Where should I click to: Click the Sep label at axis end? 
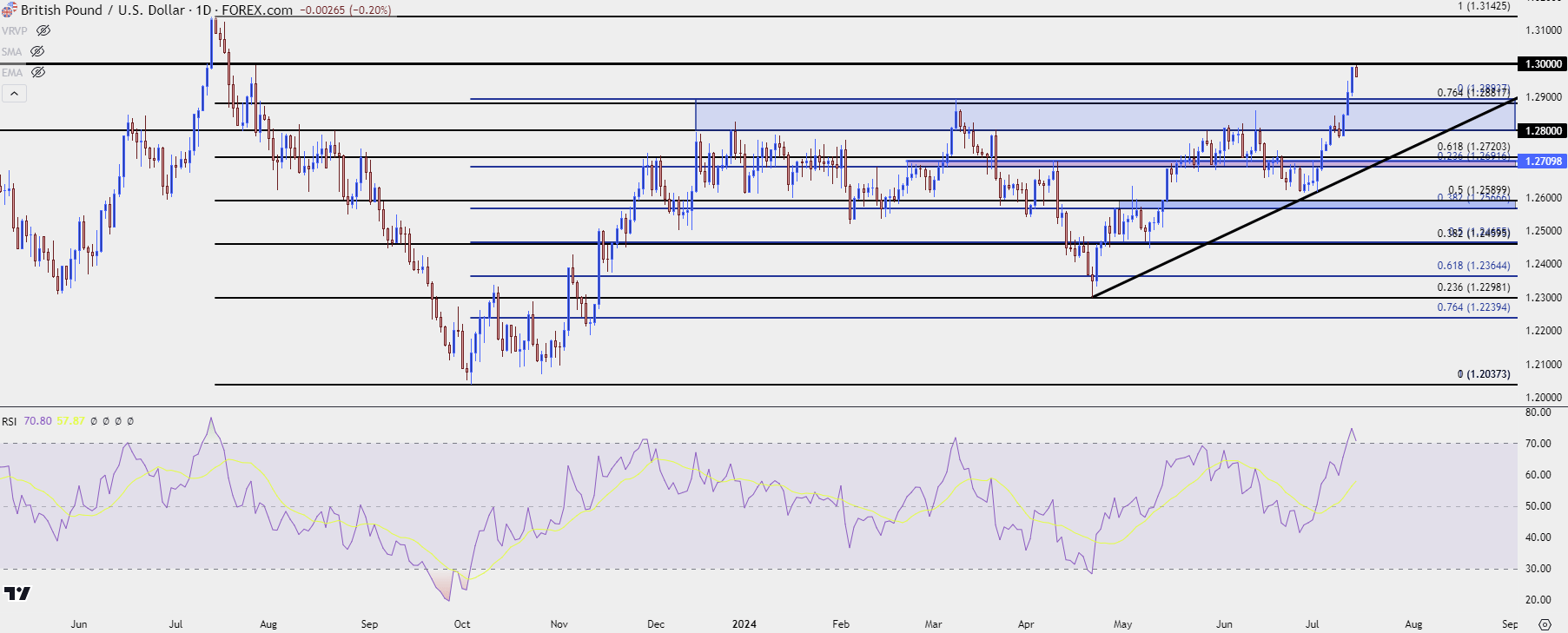pos(1511,624)
